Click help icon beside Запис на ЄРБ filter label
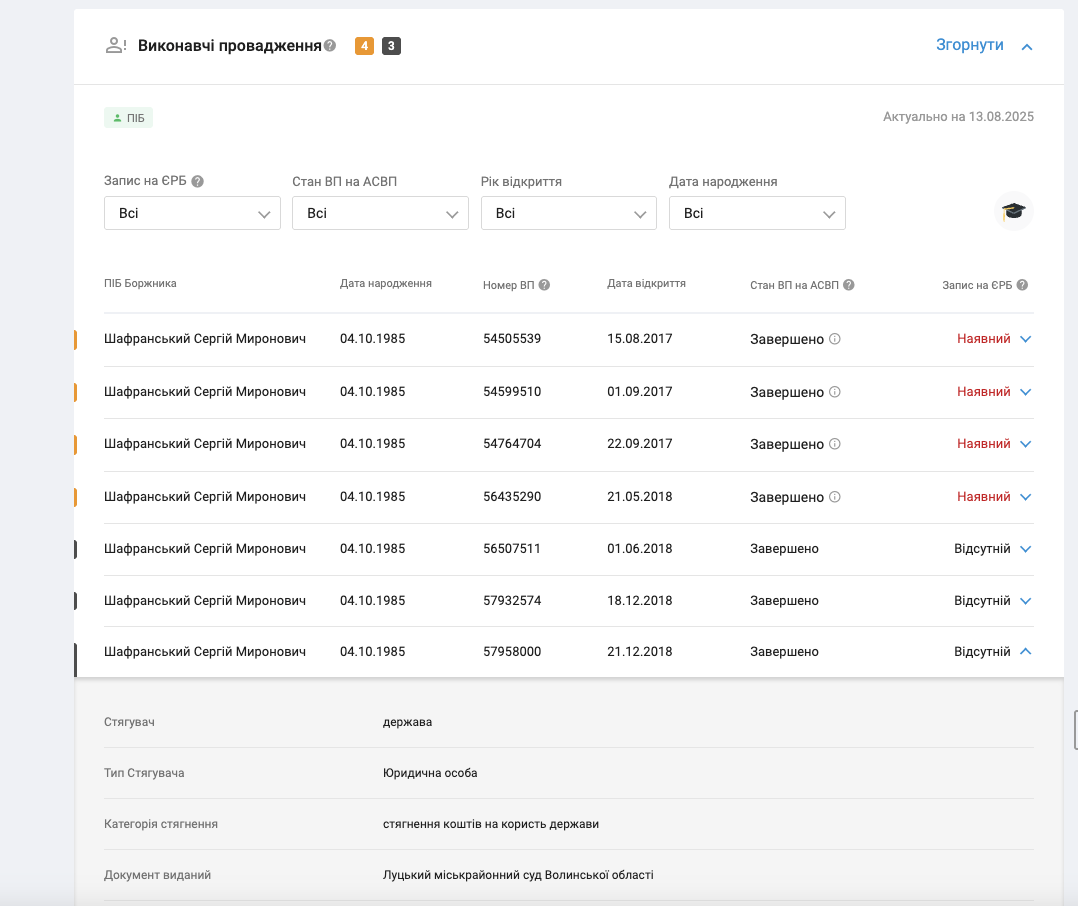1078x906 pixels. [198, 182]
